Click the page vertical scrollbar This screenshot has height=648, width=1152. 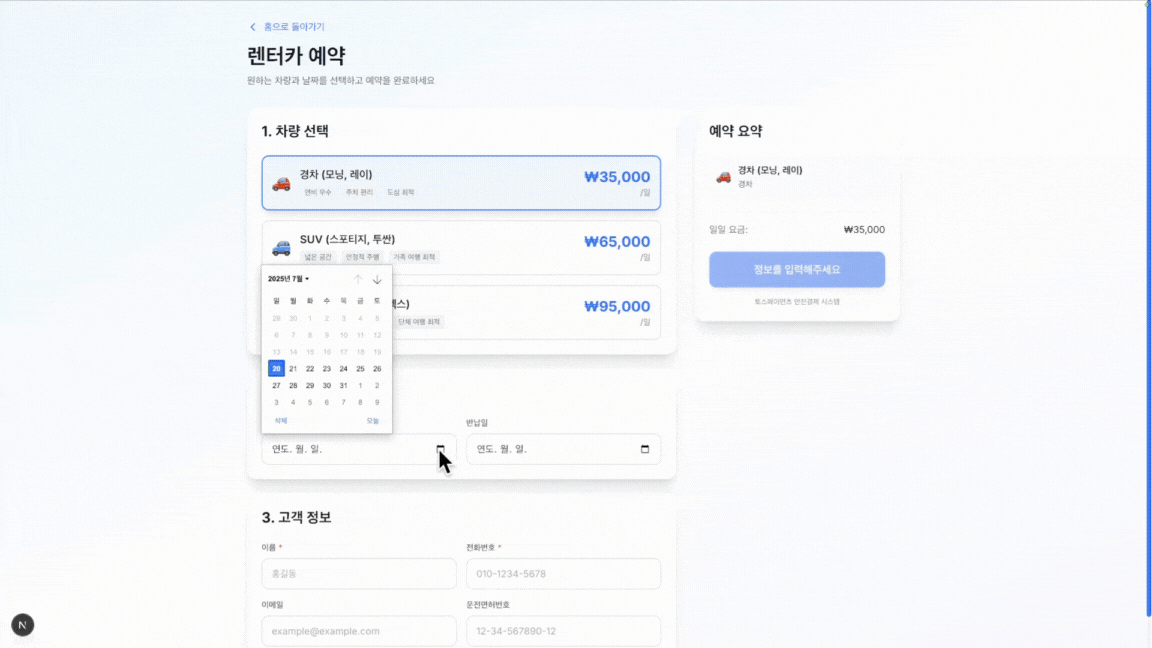pos(1148,309)
